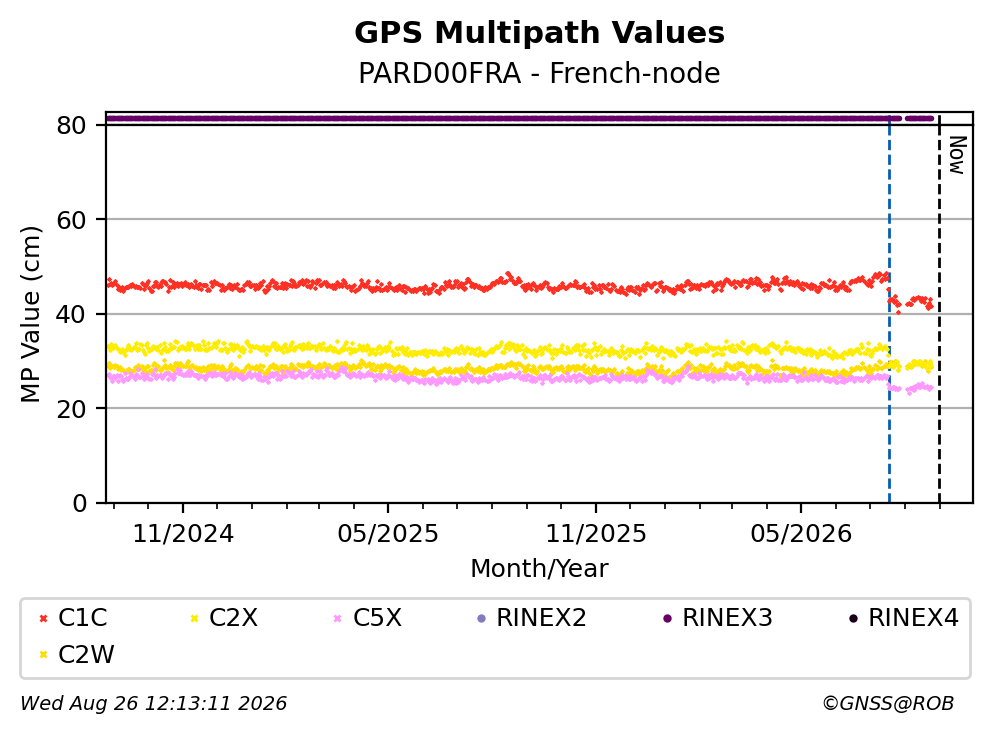The width and height of the screenshot is (993, 734).
Task: Click the purple RINEX3 data band at top
Action: (x=519, y=118)
